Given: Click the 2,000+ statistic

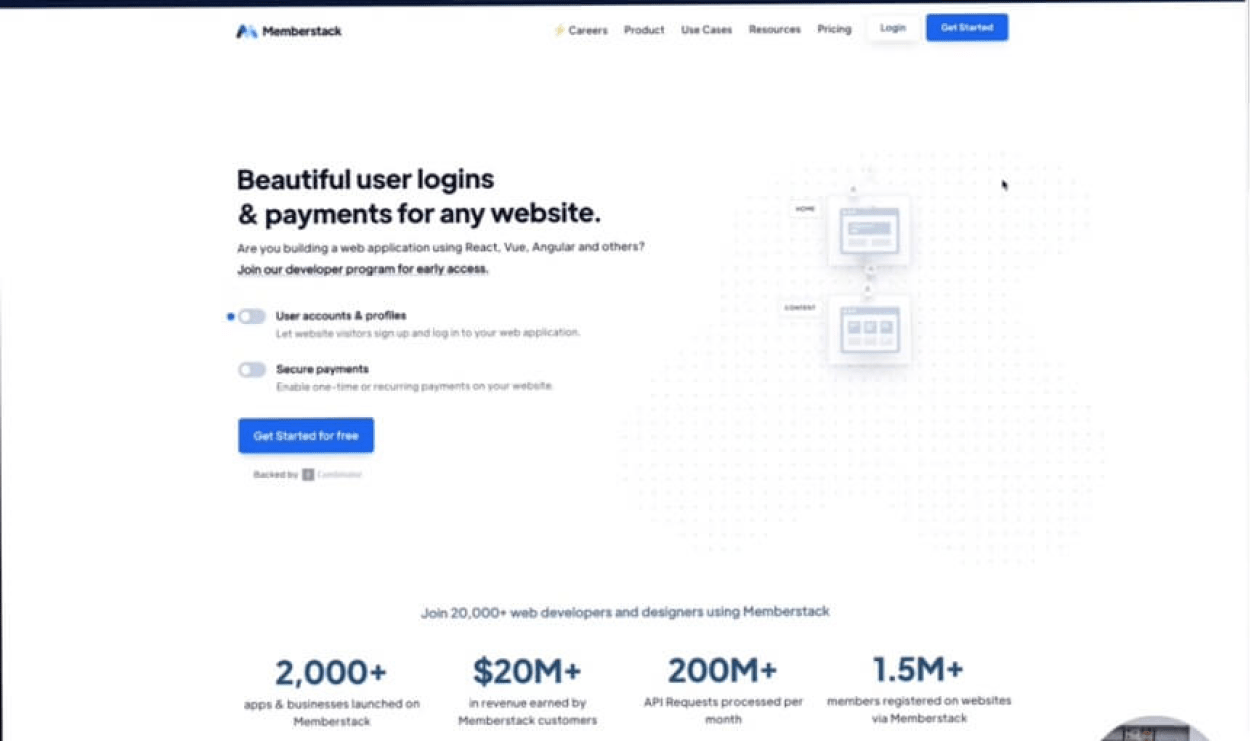Looking at the screenshot, I should tap(331, 672).
